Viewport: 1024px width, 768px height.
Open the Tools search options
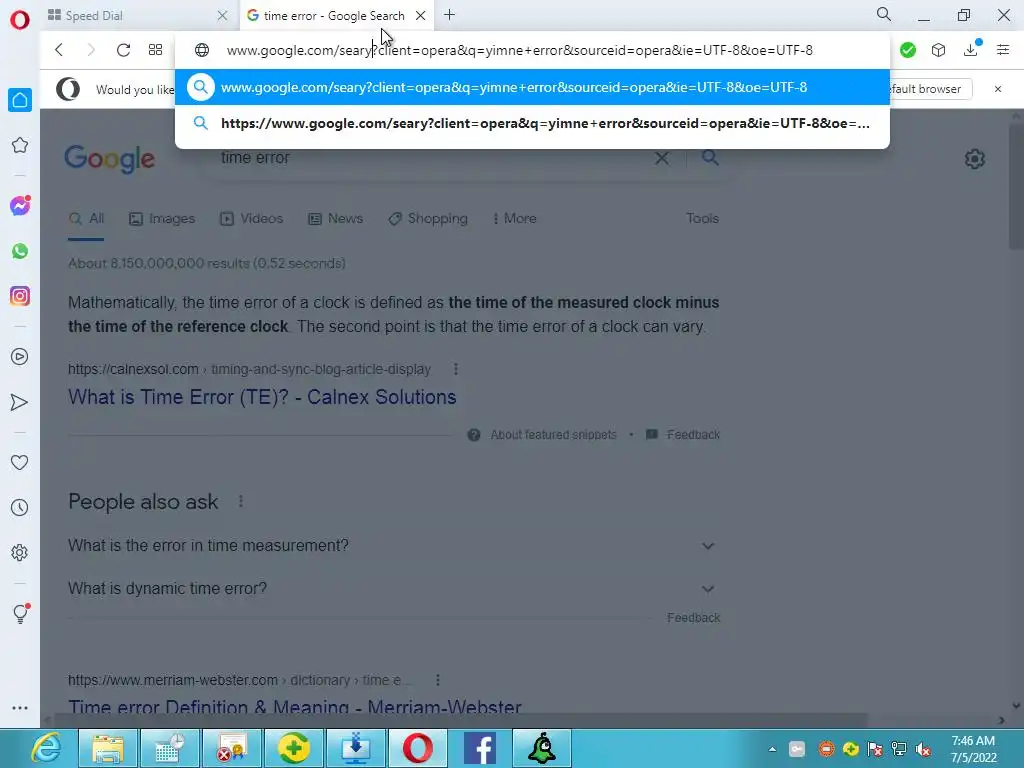[x=702, y=219]
